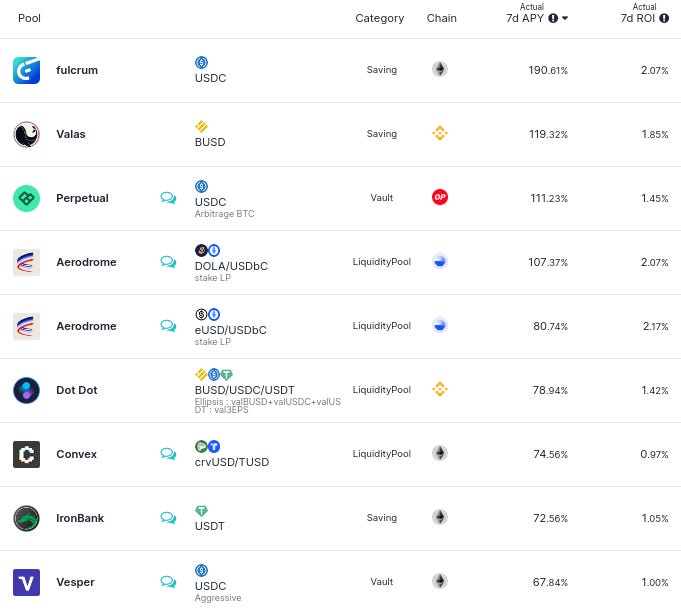Click the info icon beside 7d APY

[553, 18]
